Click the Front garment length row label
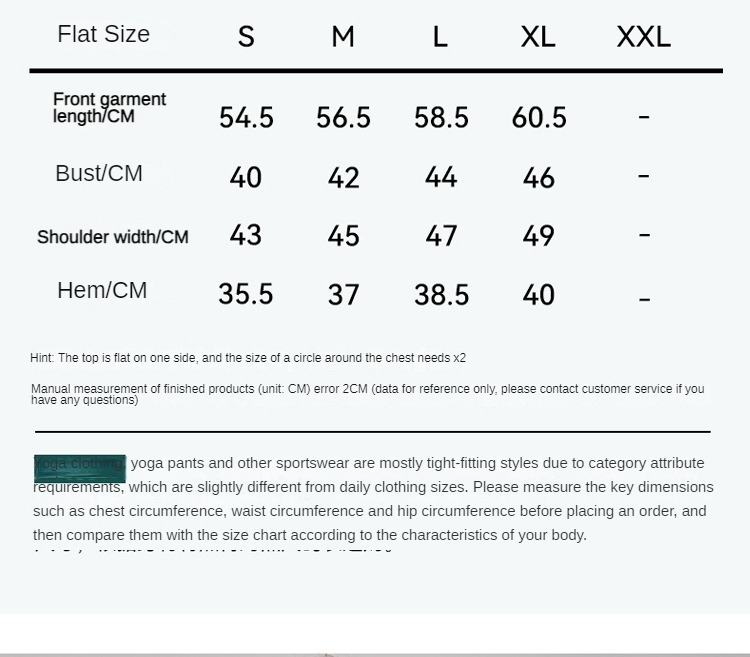 tap(109, 108)
